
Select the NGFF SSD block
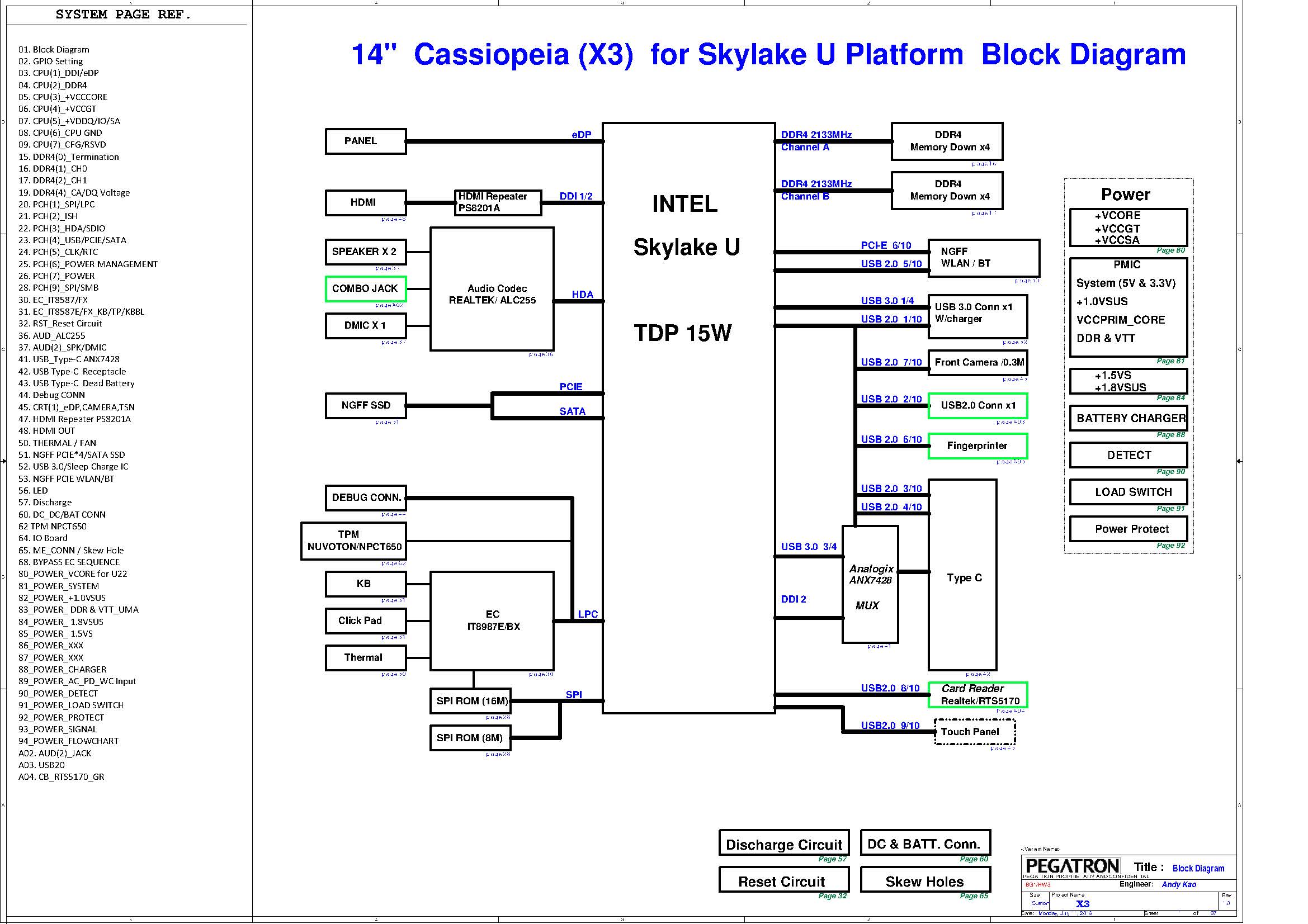(366, 406)
